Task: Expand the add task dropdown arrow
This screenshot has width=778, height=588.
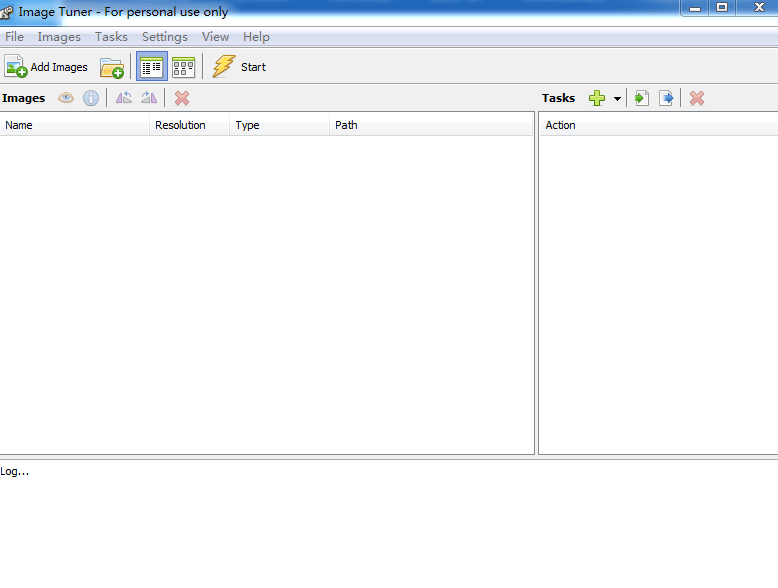Action: coord(617,98)
